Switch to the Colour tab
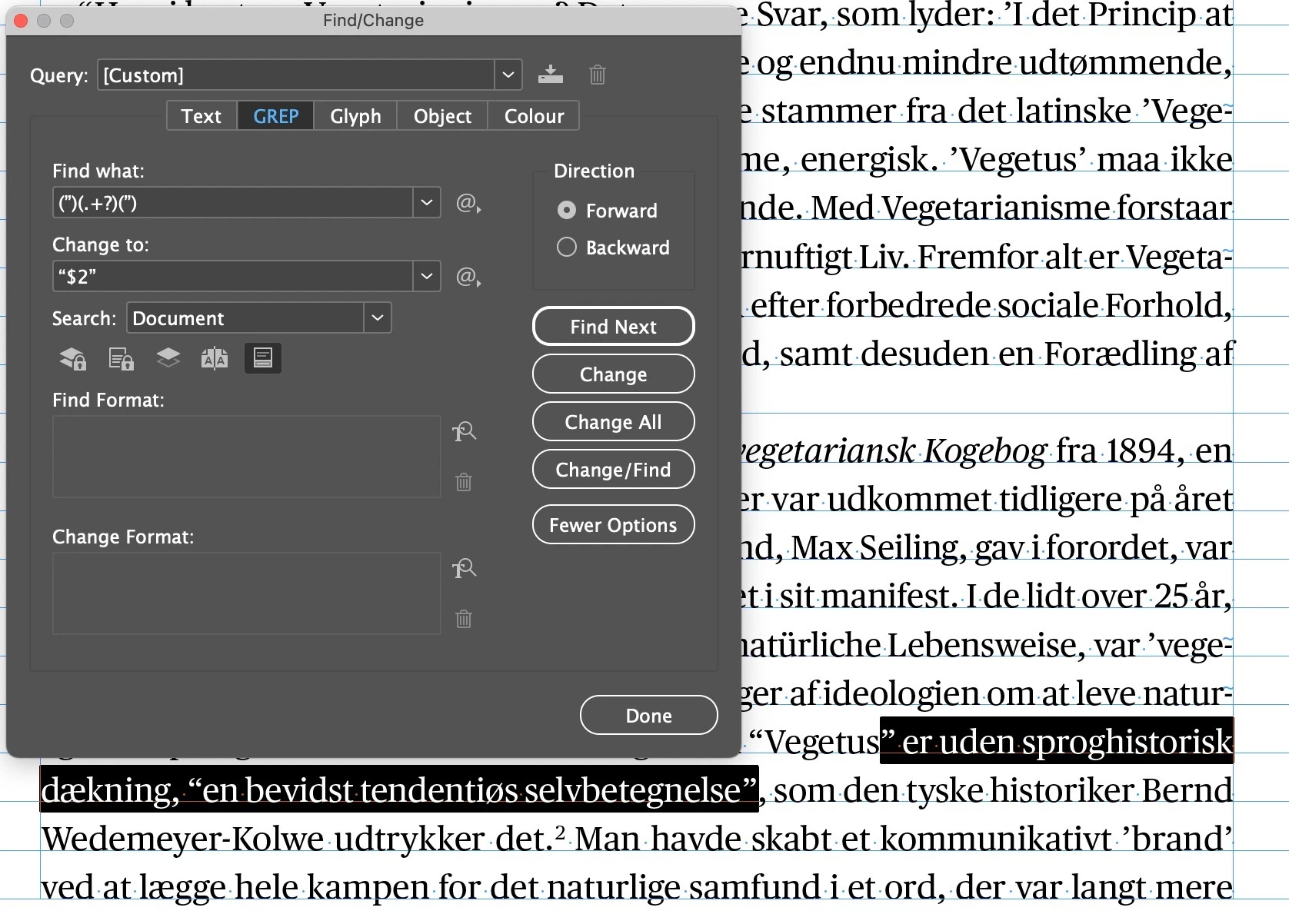The image size is (1289, 924). pos(534,116)
